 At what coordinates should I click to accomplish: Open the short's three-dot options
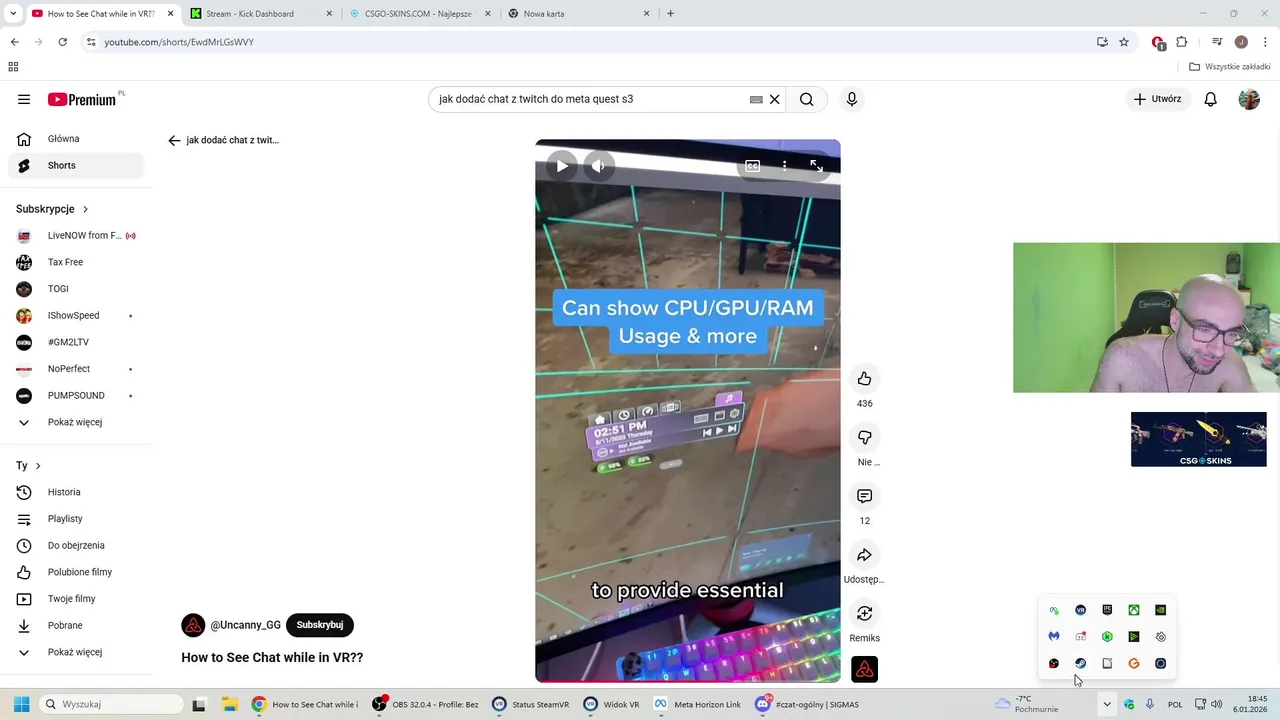tap(785, 166)
